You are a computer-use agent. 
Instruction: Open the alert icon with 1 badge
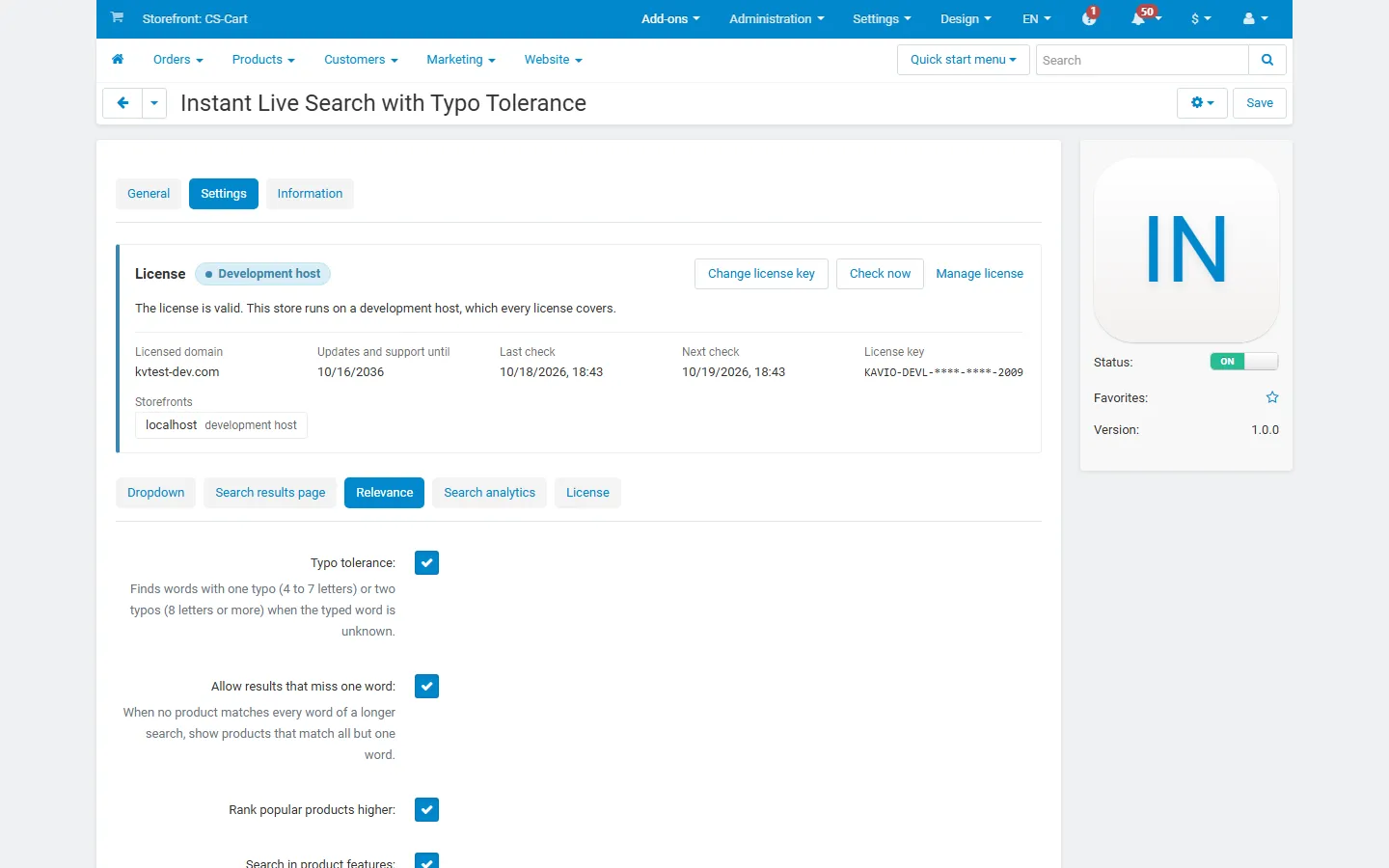coord(1090,17)
